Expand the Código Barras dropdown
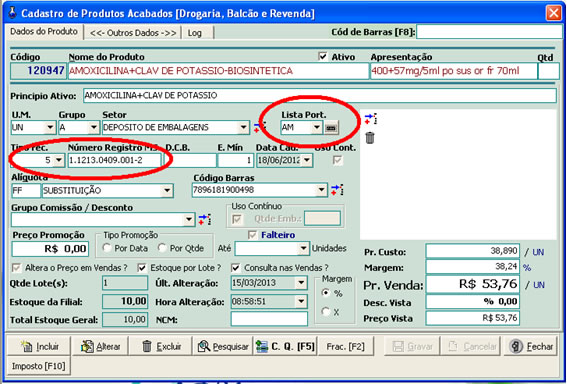Image resolution: width=567 pixels, height=385 pixels. click(321, 190)
